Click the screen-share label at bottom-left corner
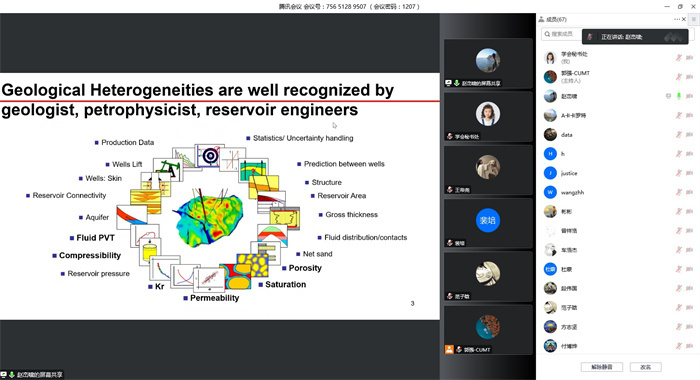 click(x=32, y=375)
